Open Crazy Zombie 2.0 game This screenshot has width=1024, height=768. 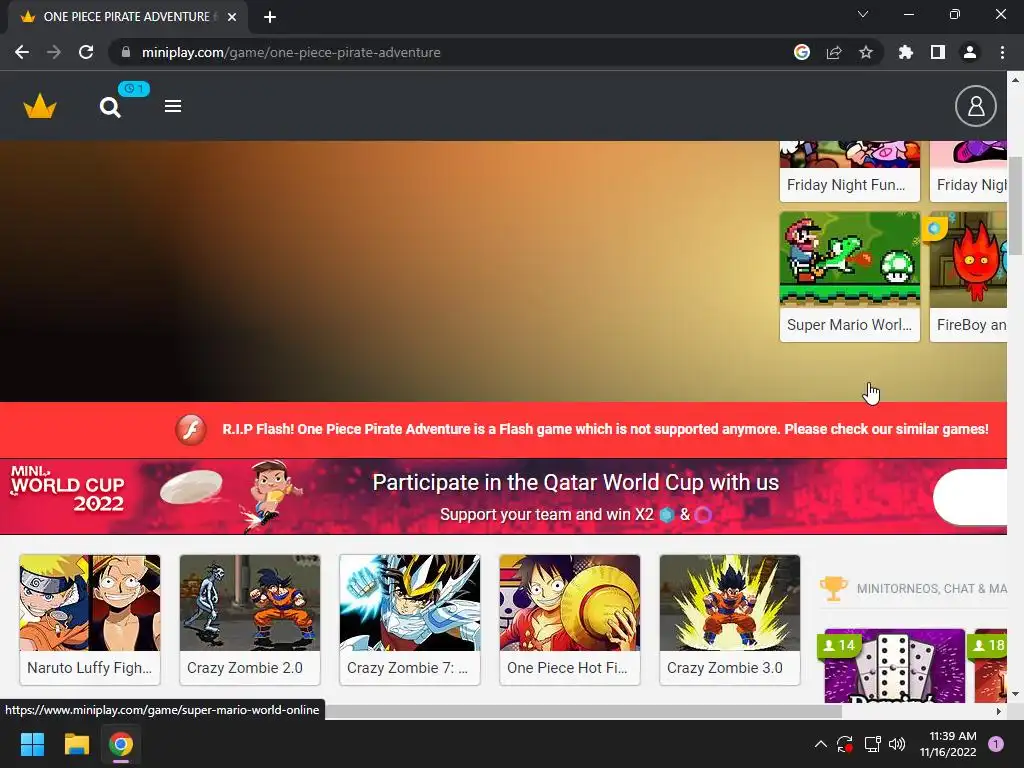[x=249, y=620]
